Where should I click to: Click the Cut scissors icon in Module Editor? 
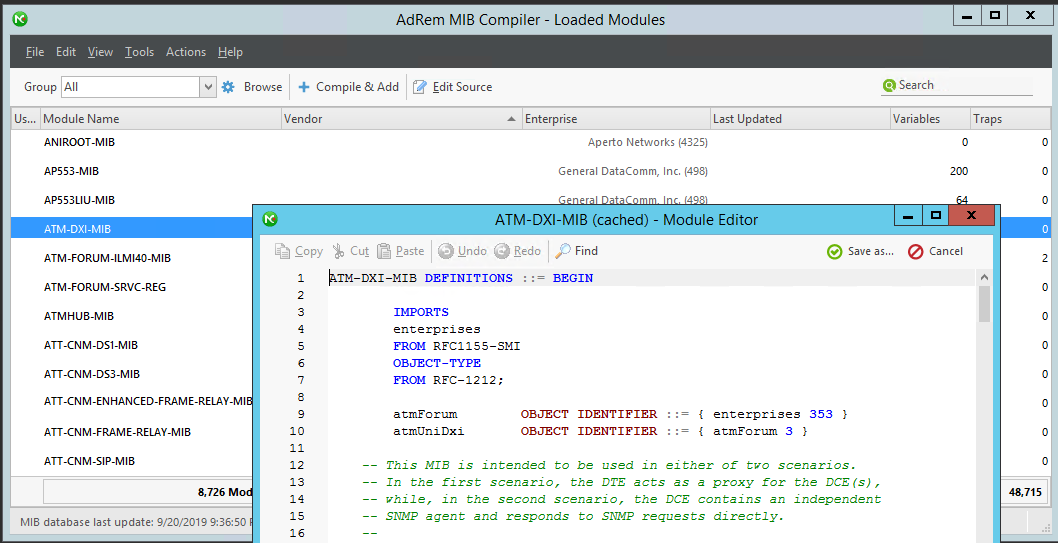coord(338,251)
